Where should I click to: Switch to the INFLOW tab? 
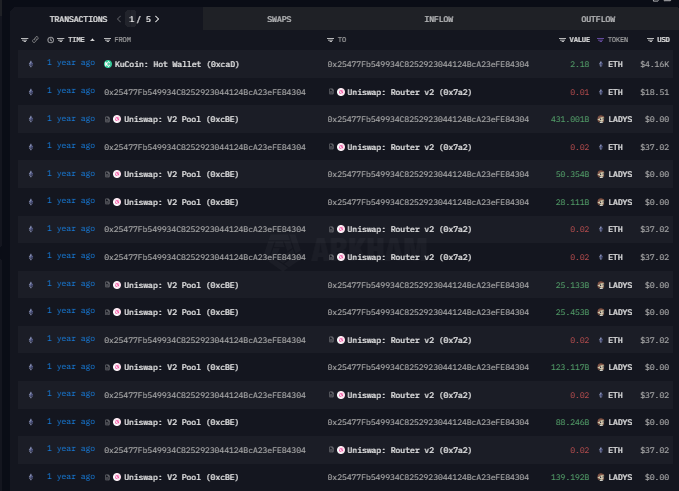[439, 19]
